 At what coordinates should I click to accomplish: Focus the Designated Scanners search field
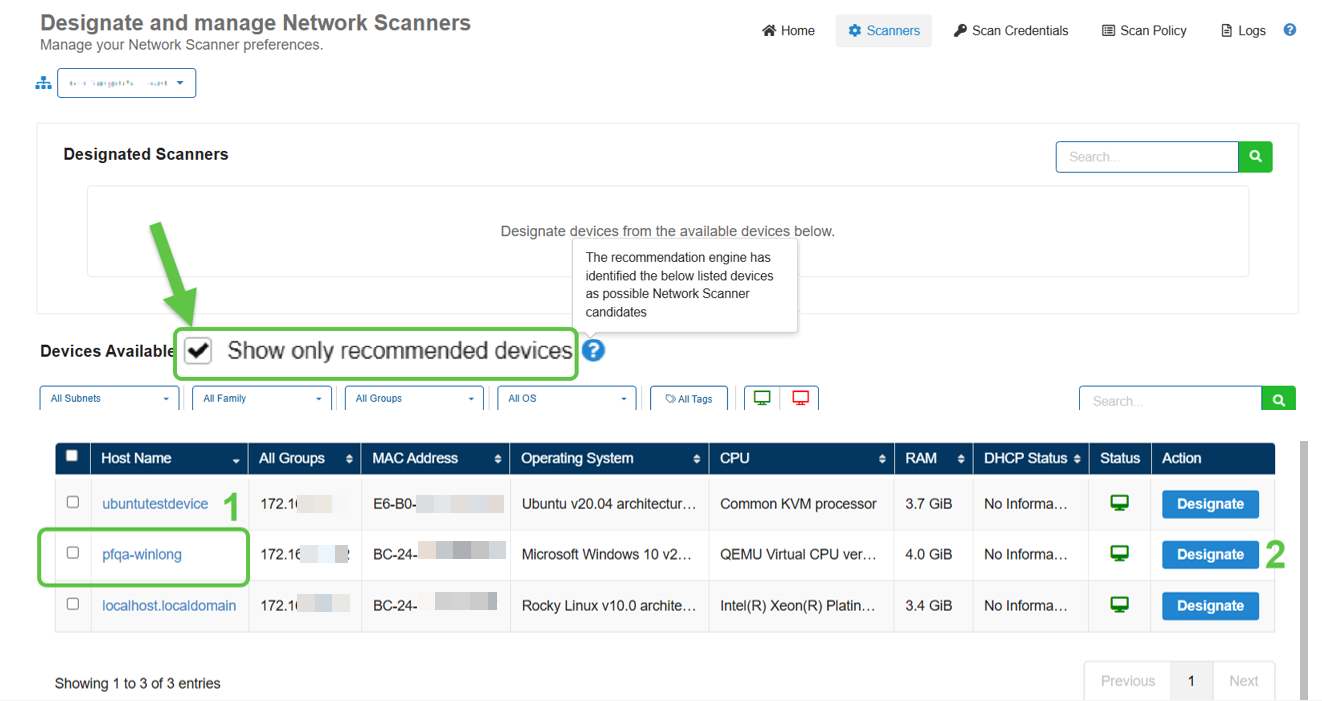(1147, 156)
